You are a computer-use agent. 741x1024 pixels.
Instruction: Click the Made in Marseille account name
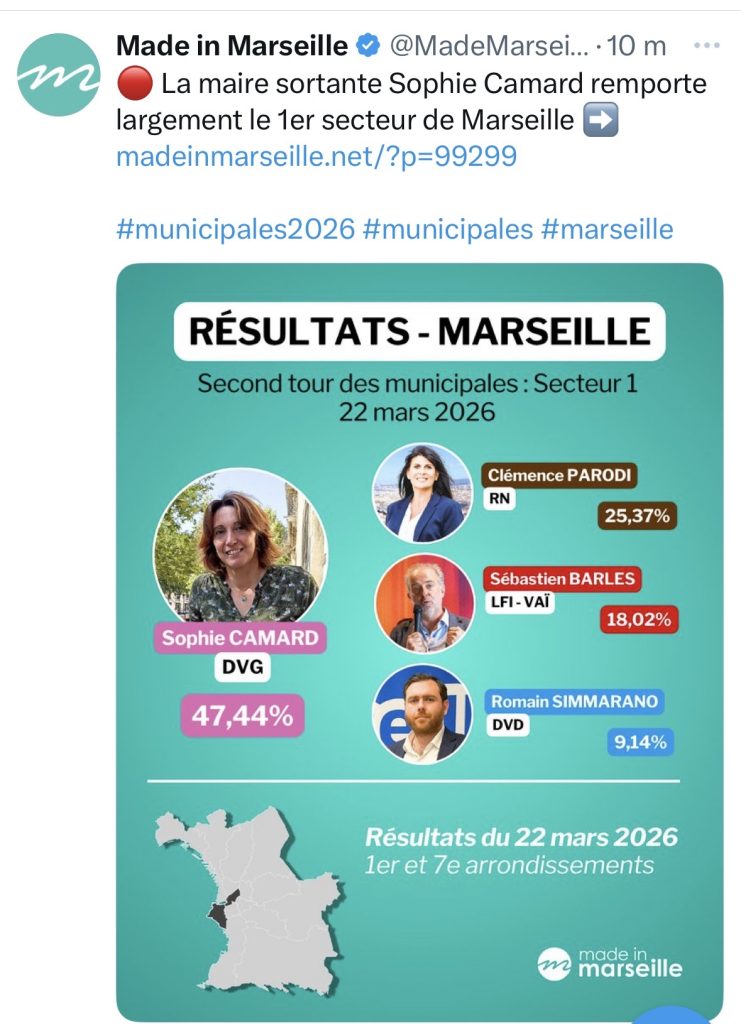pos(232,45)
